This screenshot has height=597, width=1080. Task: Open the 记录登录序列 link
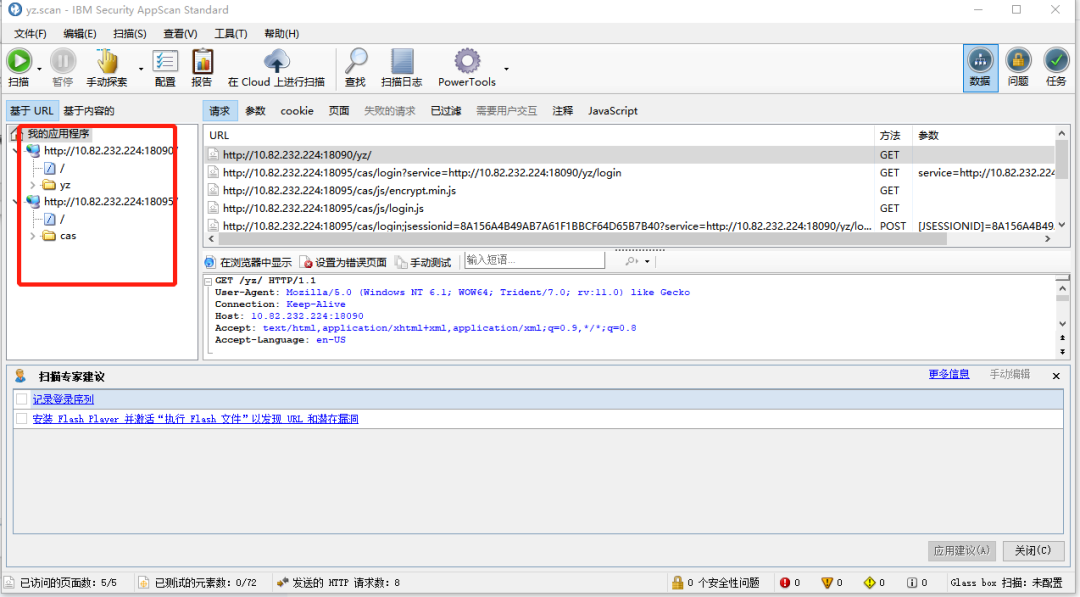click(63, 399)
